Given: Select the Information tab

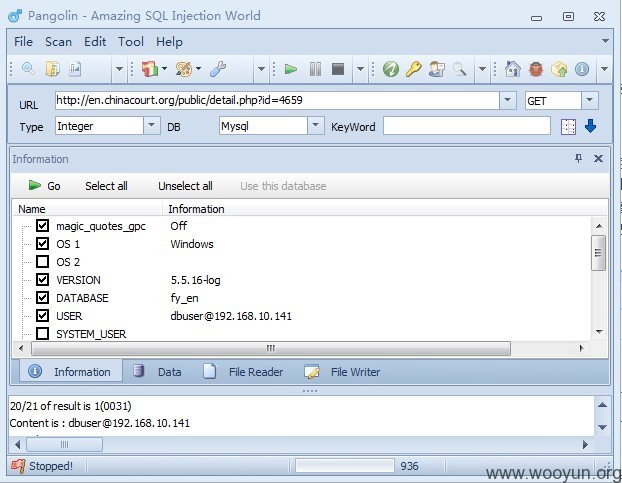Looking at the screenshot, I should click(x=71, y=372).
